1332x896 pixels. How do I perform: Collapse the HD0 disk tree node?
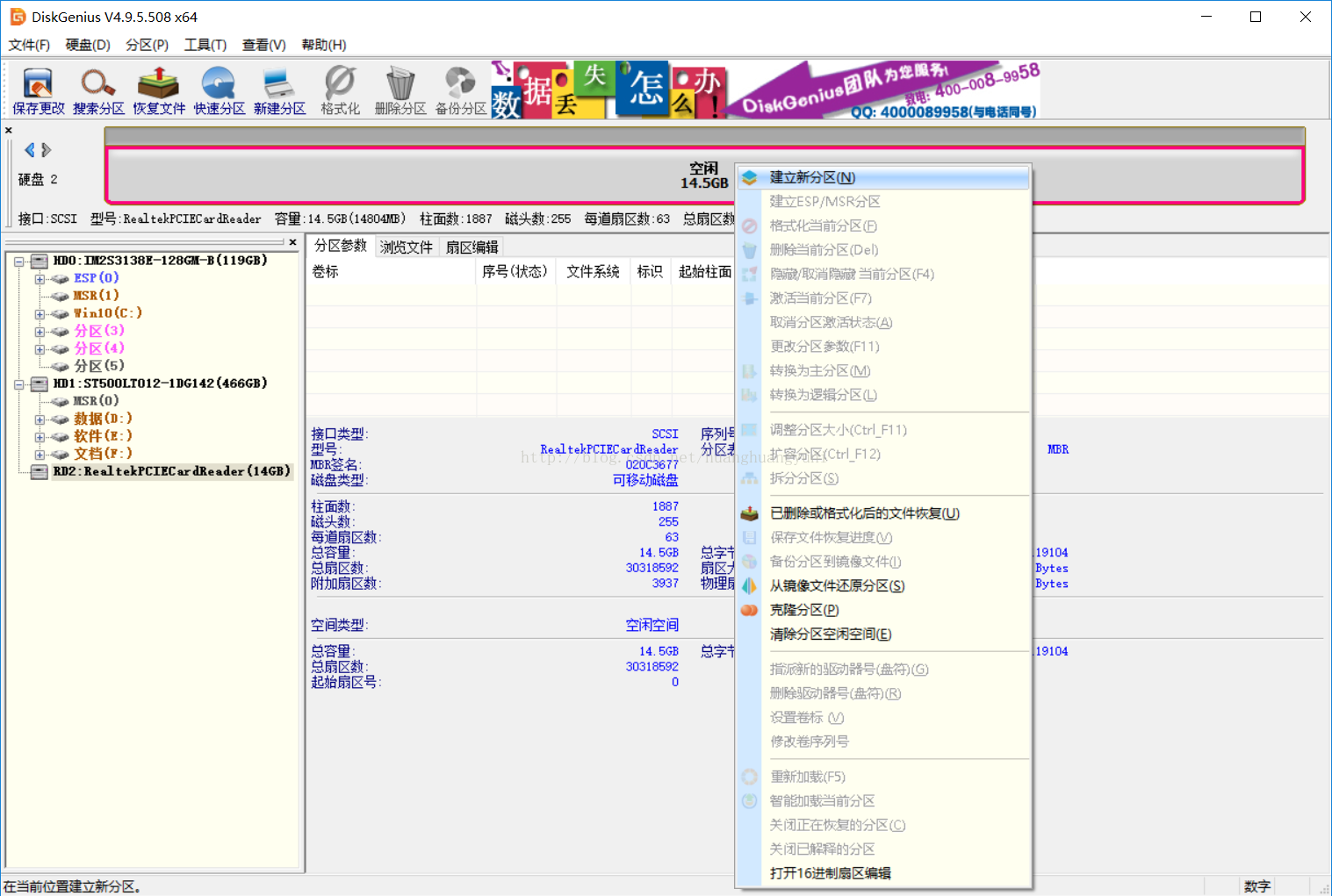point(19,261)
